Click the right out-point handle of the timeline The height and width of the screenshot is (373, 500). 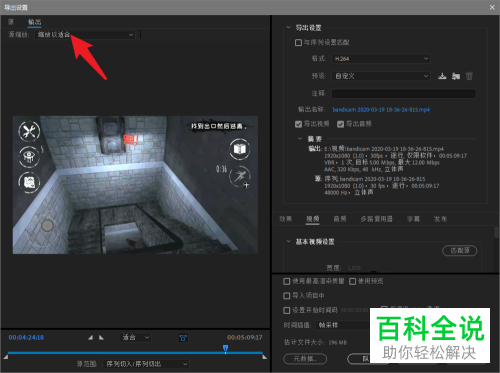[265, 357]
